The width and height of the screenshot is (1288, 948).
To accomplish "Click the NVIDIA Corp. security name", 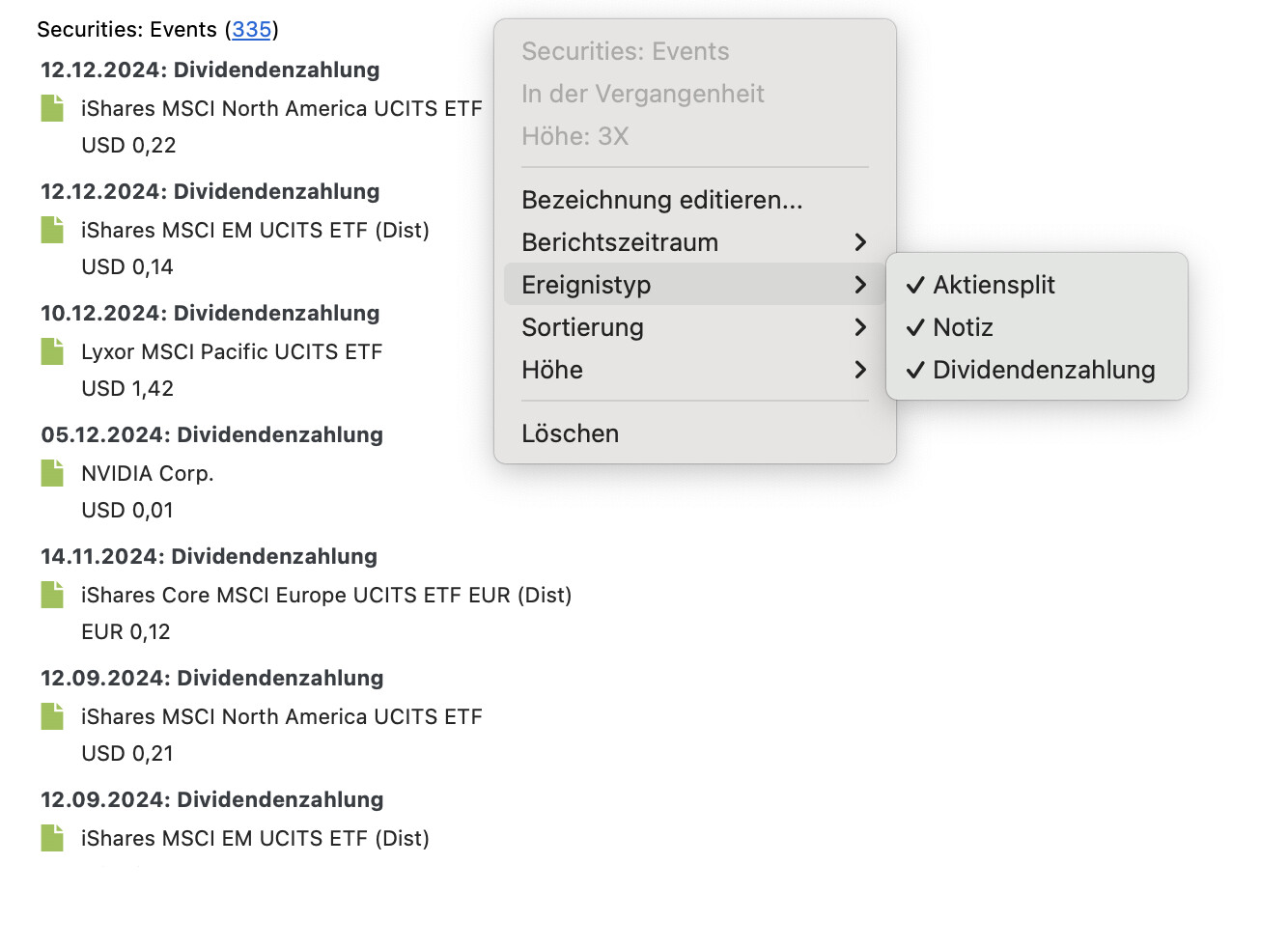I will tap(148, 473).
